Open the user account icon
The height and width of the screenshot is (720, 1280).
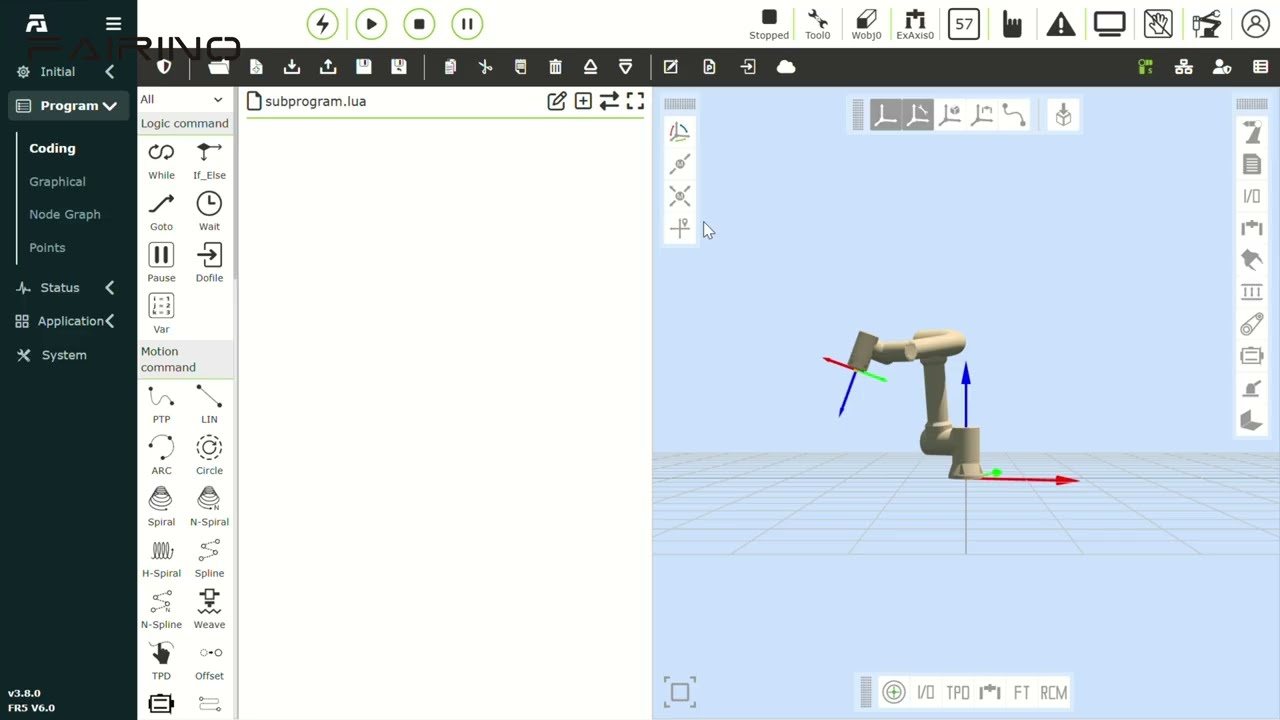coord(1255,24)
